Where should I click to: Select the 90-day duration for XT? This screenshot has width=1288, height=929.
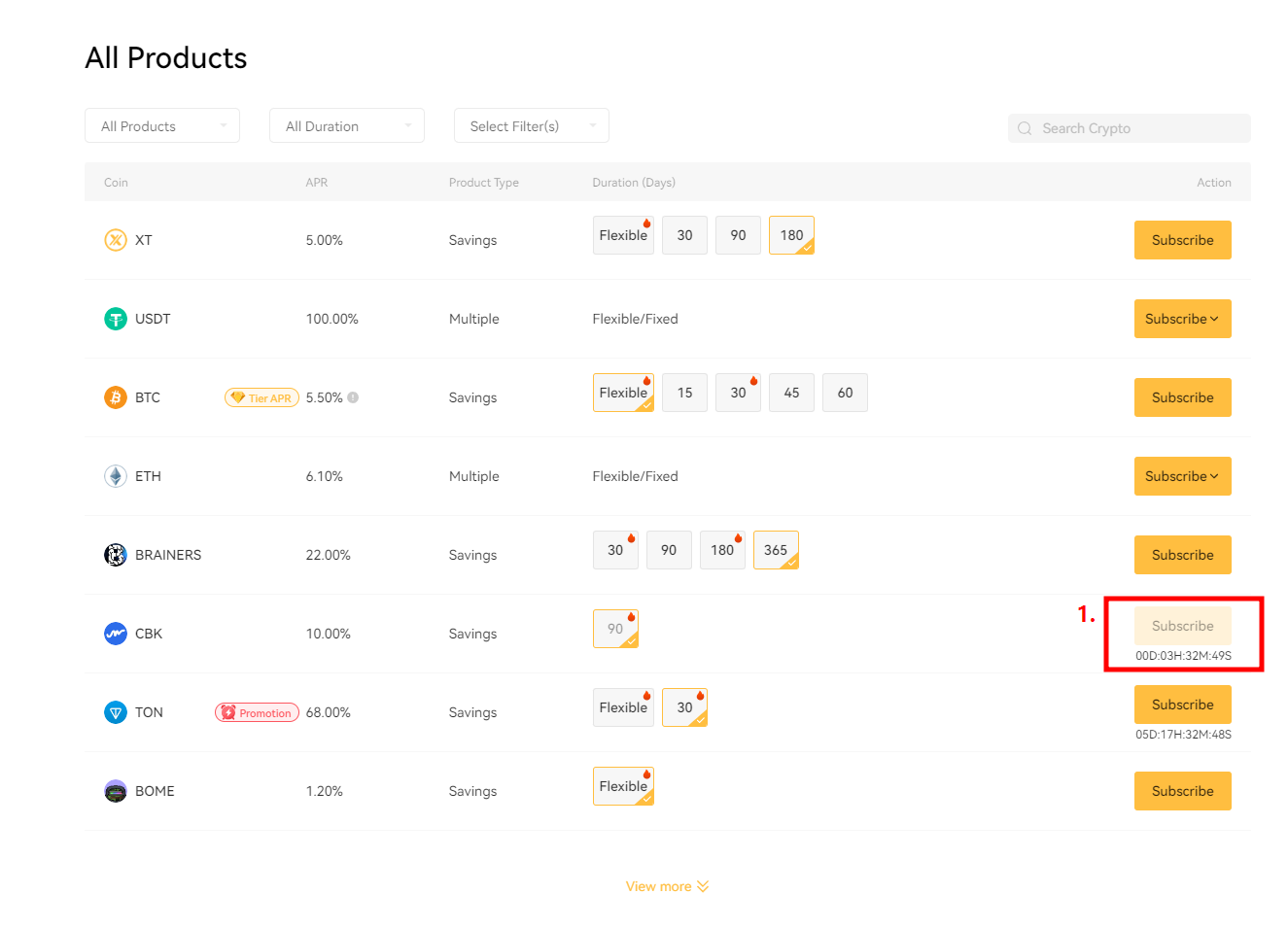(x=738, y=235)
